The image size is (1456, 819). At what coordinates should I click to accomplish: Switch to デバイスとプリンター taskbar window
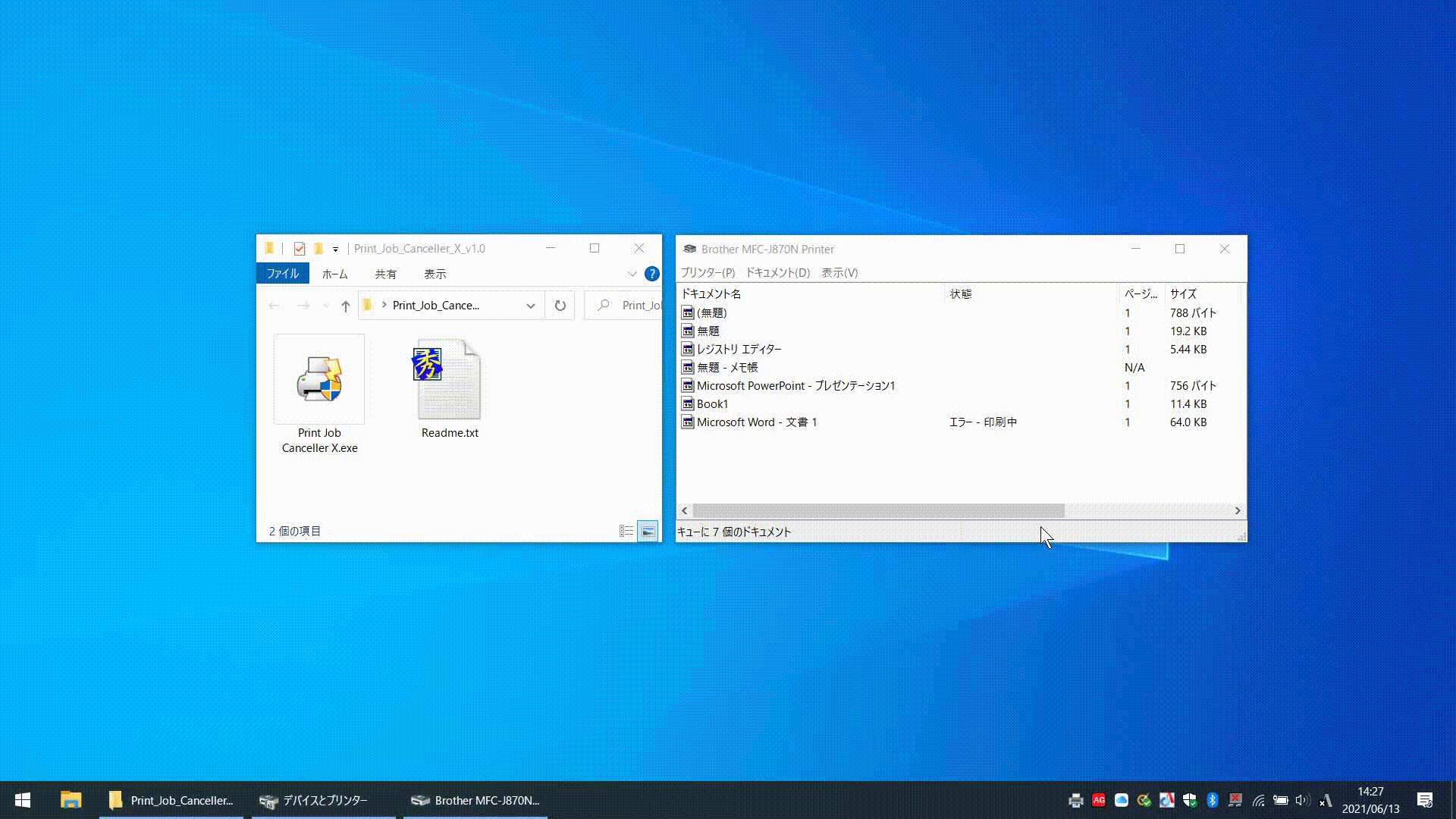click(x=324, y=800)
